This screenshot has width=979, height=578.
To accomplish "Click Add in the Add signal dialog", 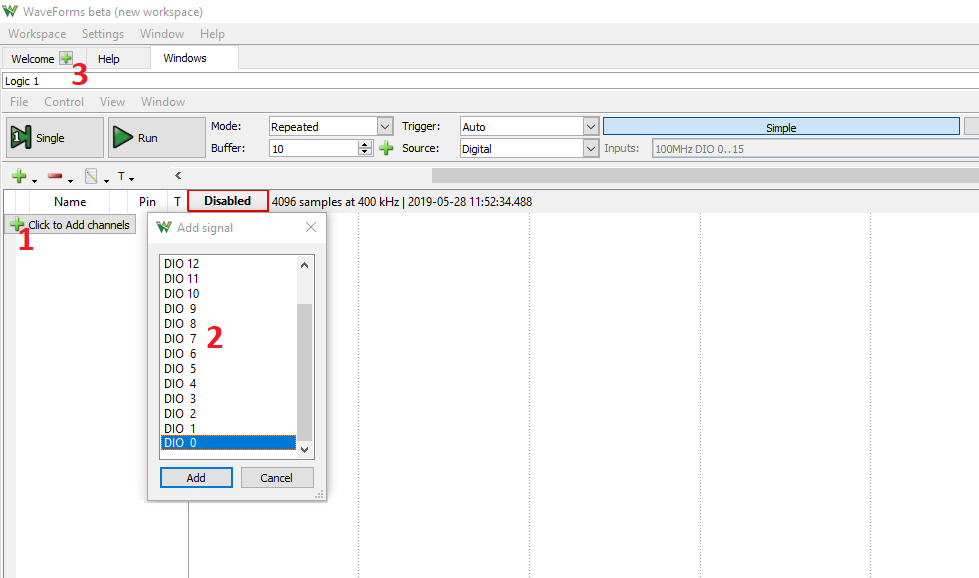I will coord(196,478).
